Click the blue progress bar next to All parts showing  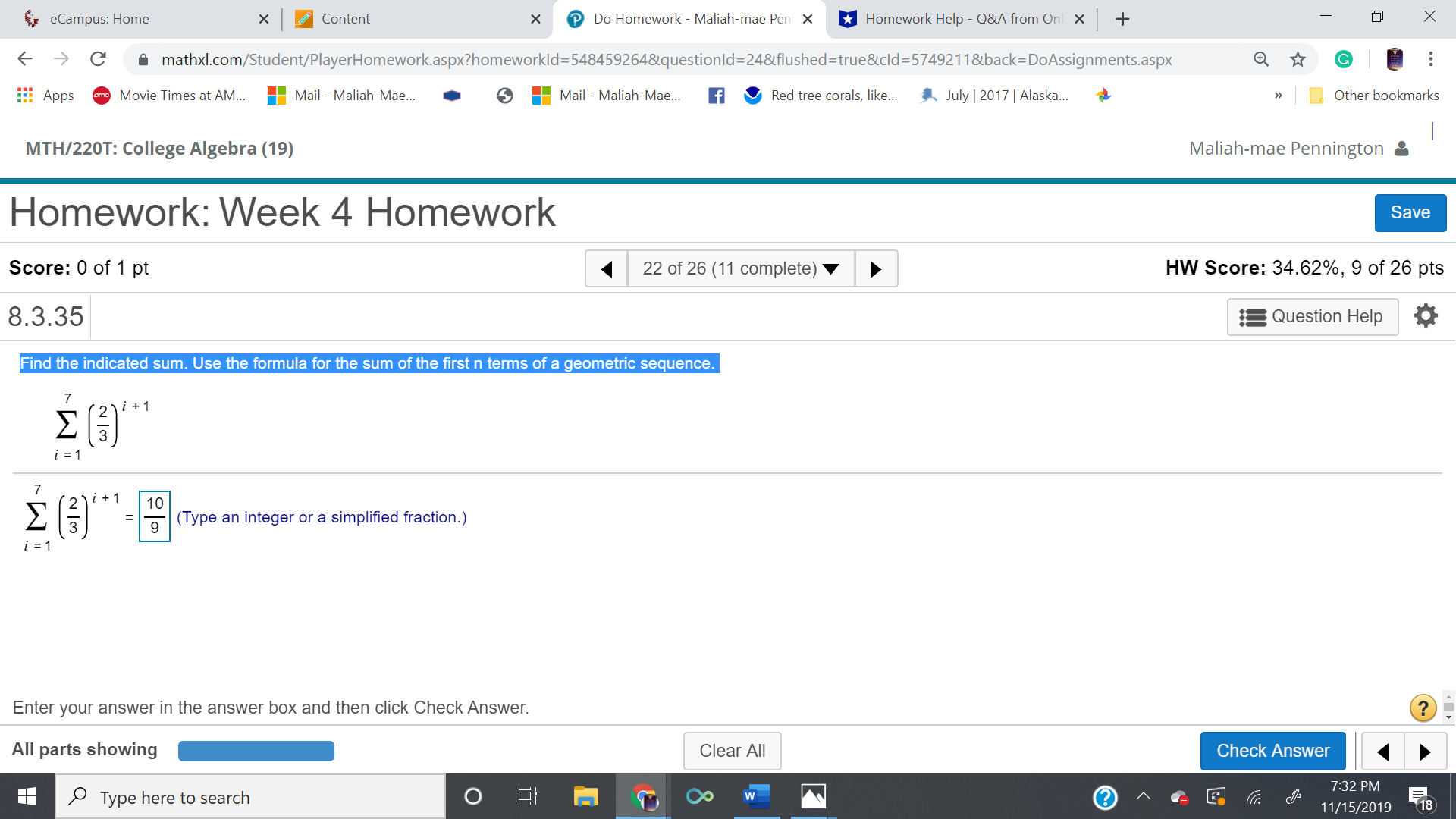coord(256,750)
